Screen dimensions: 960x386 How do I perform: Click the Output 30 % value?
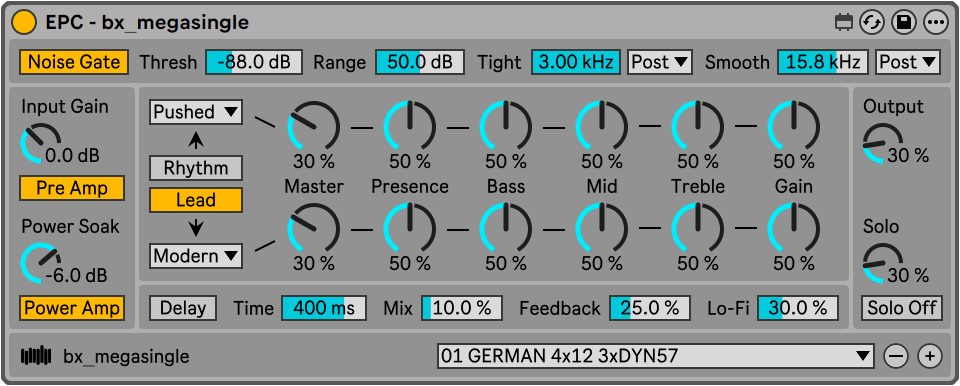tap(909, 156)
